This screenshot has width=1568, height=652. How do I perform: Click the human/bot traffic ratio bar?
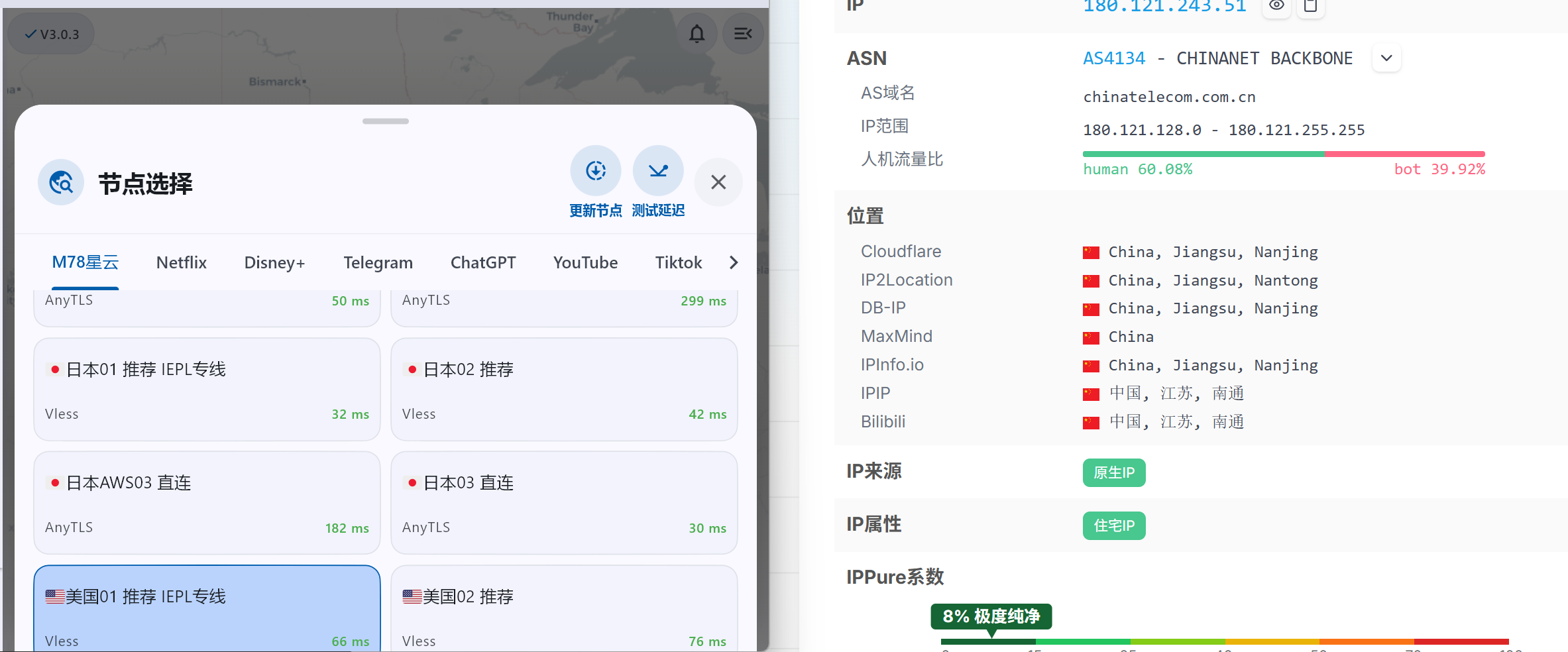click(1284, 154)
